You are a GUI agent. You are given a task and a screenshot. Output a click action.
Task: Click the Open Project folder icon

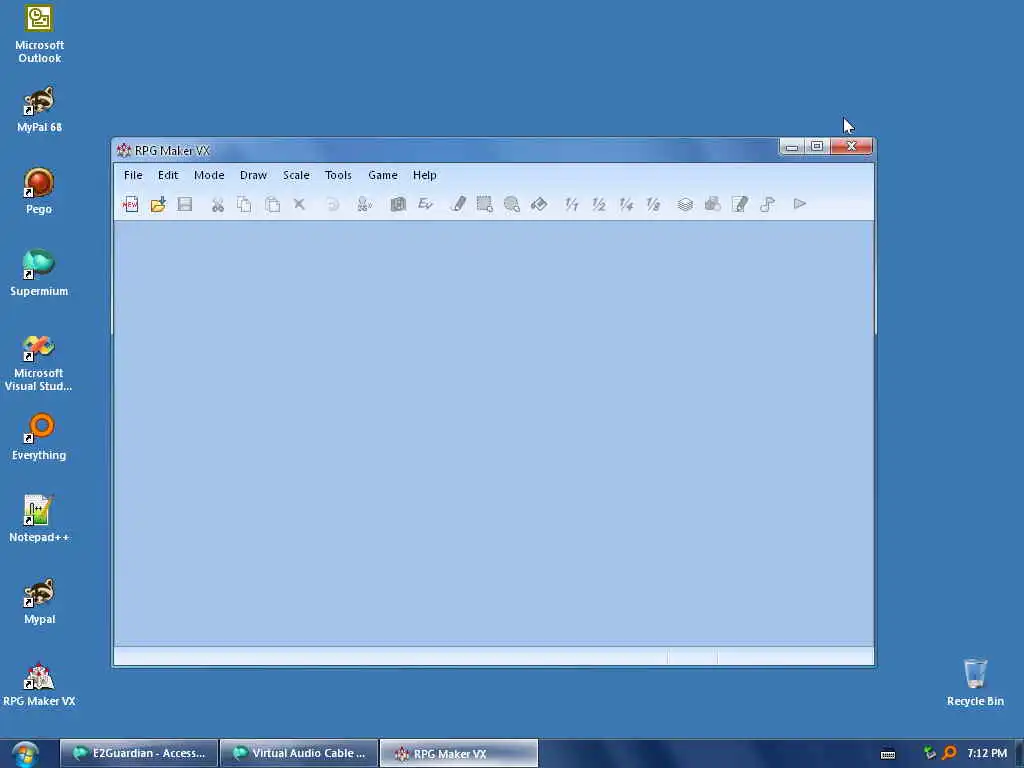pyautogui.click(x=158, y=204)
